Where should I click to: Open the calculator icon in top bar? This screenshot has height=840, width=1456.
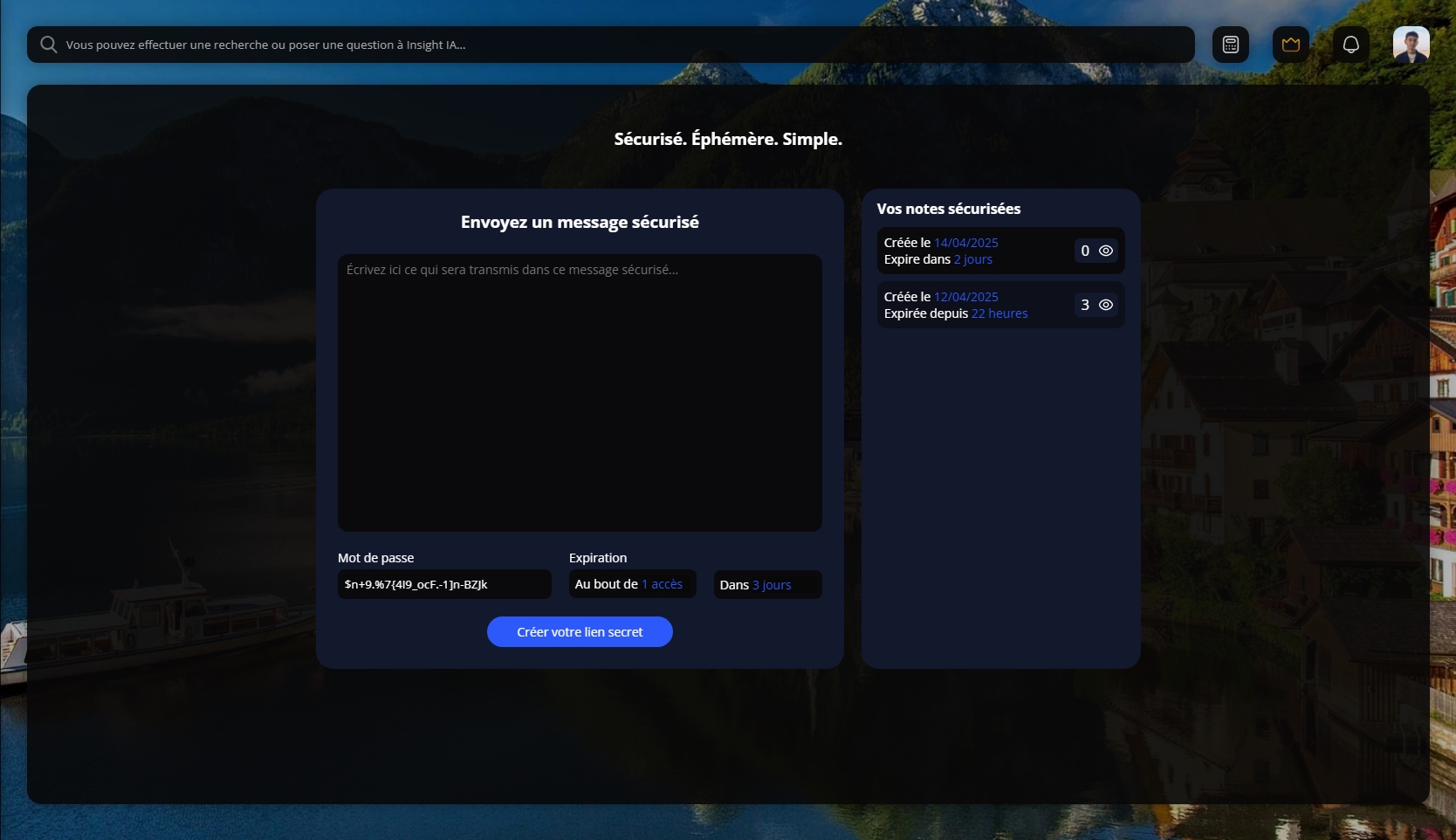tap(1230, 45)
